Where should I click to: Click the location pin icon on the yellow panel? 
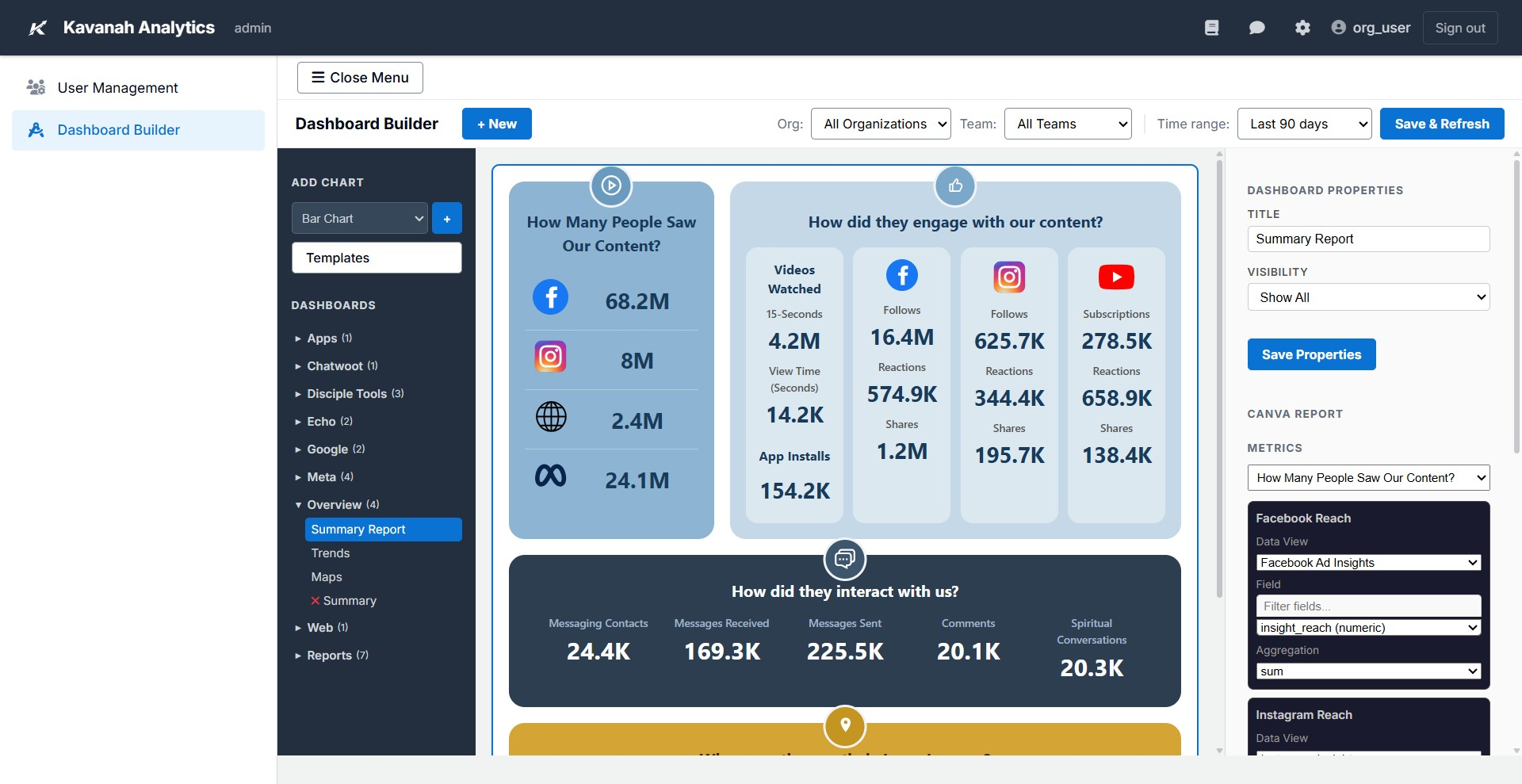click(845, 725)
